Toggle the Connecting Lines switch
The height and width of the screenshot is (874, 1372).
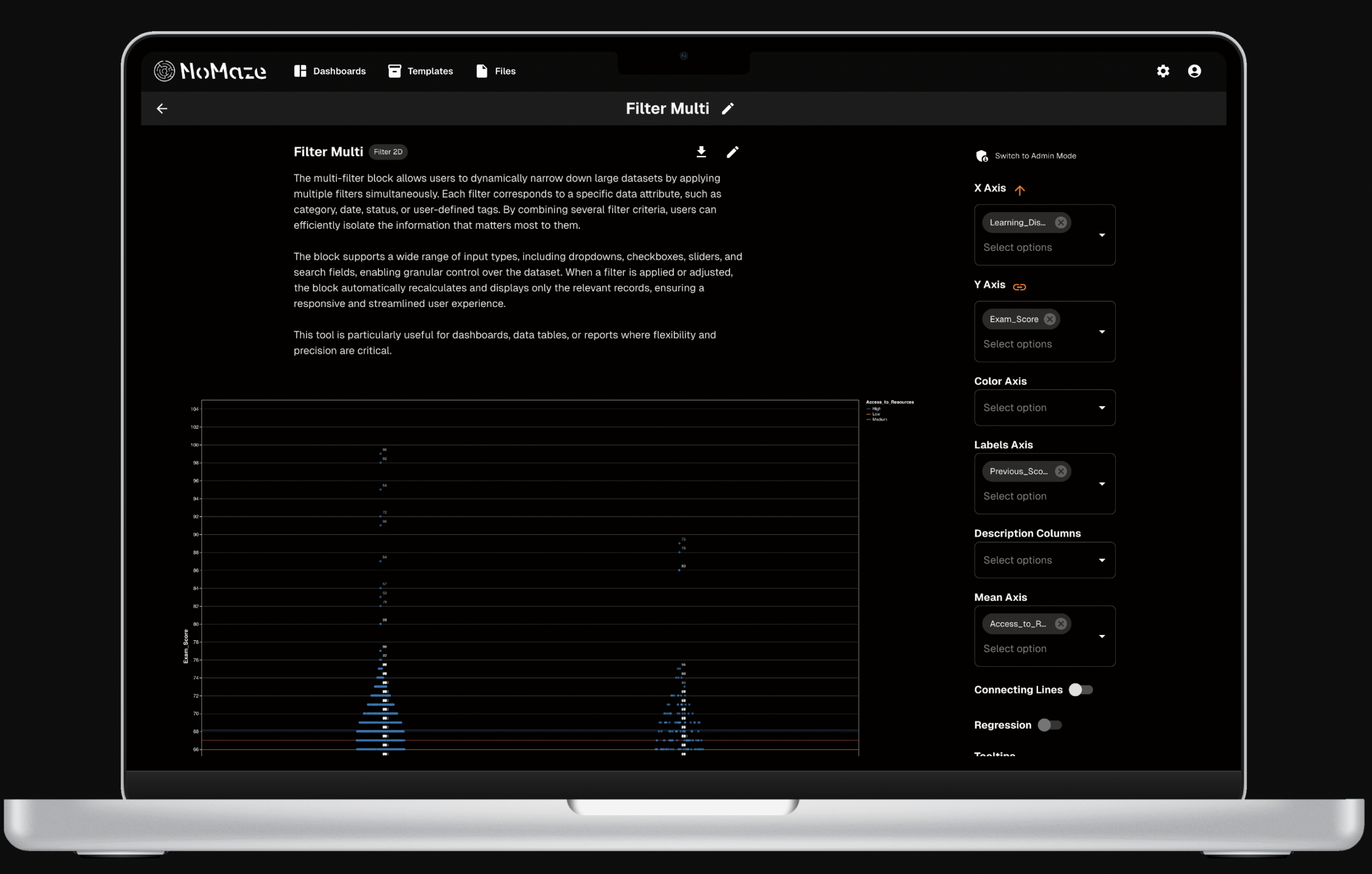[1080, 690]
